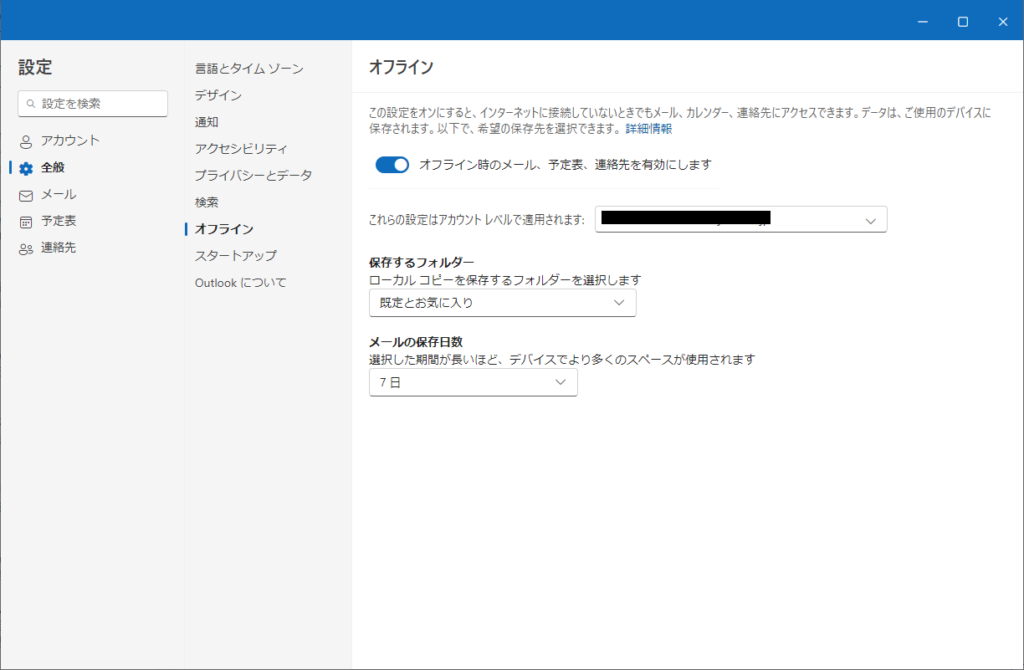Viewport: 1024px width, 670px height.
Task: Go to プライバシーとデータ settings
Action: 253,175
